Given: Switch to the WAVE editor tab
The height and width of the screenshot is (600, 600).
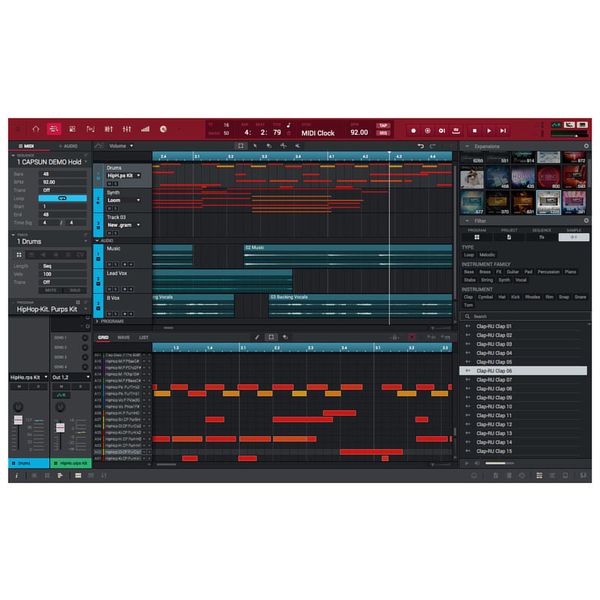Looking at the screenshot, I should [x=123, y=338].
